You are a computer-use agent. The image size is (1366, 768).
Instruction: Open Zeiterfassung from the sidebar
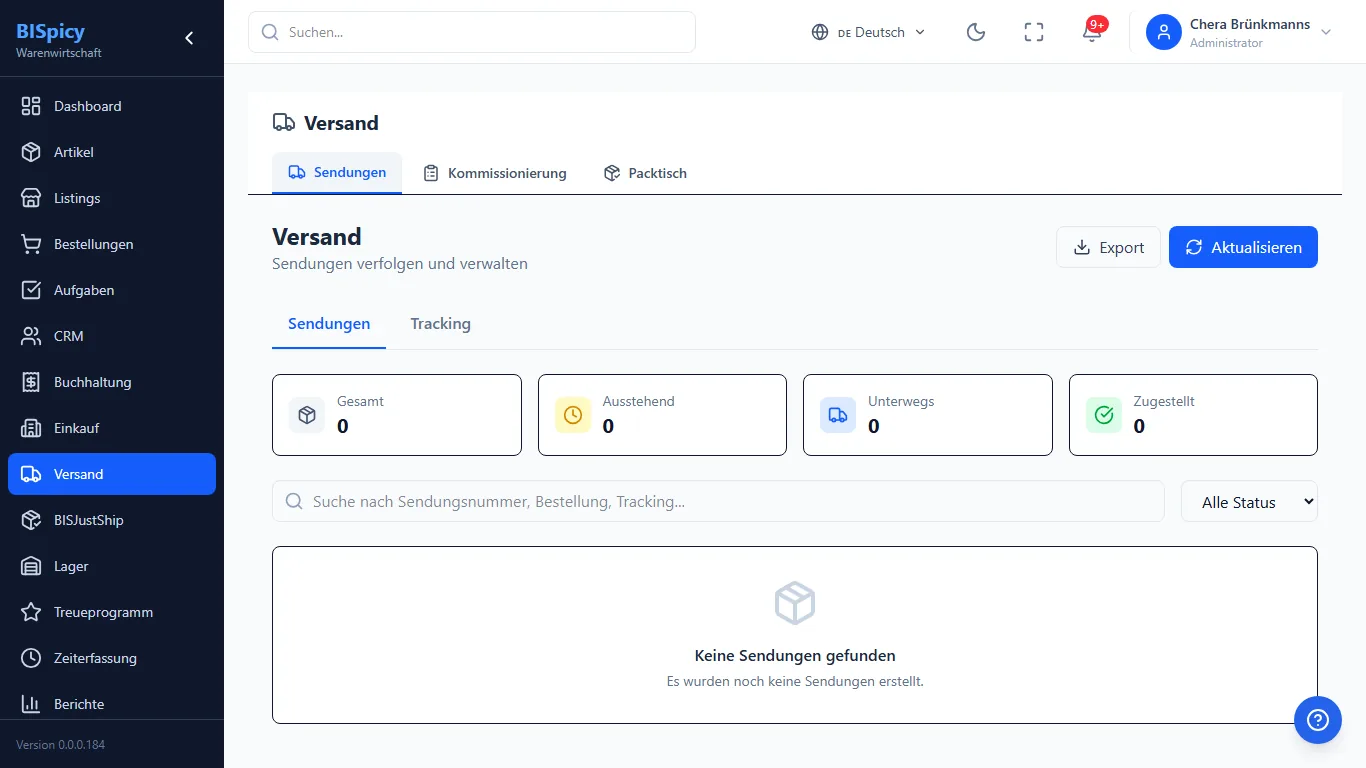click(112, 658)
